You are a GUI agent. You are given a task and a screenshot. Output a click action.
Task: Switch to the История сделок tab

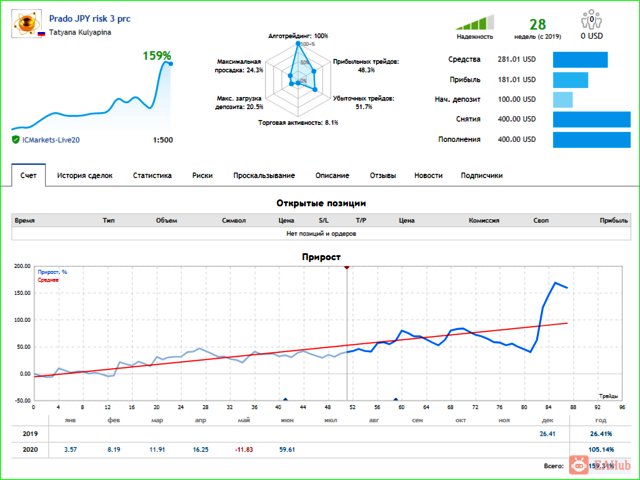coord(84,176)
